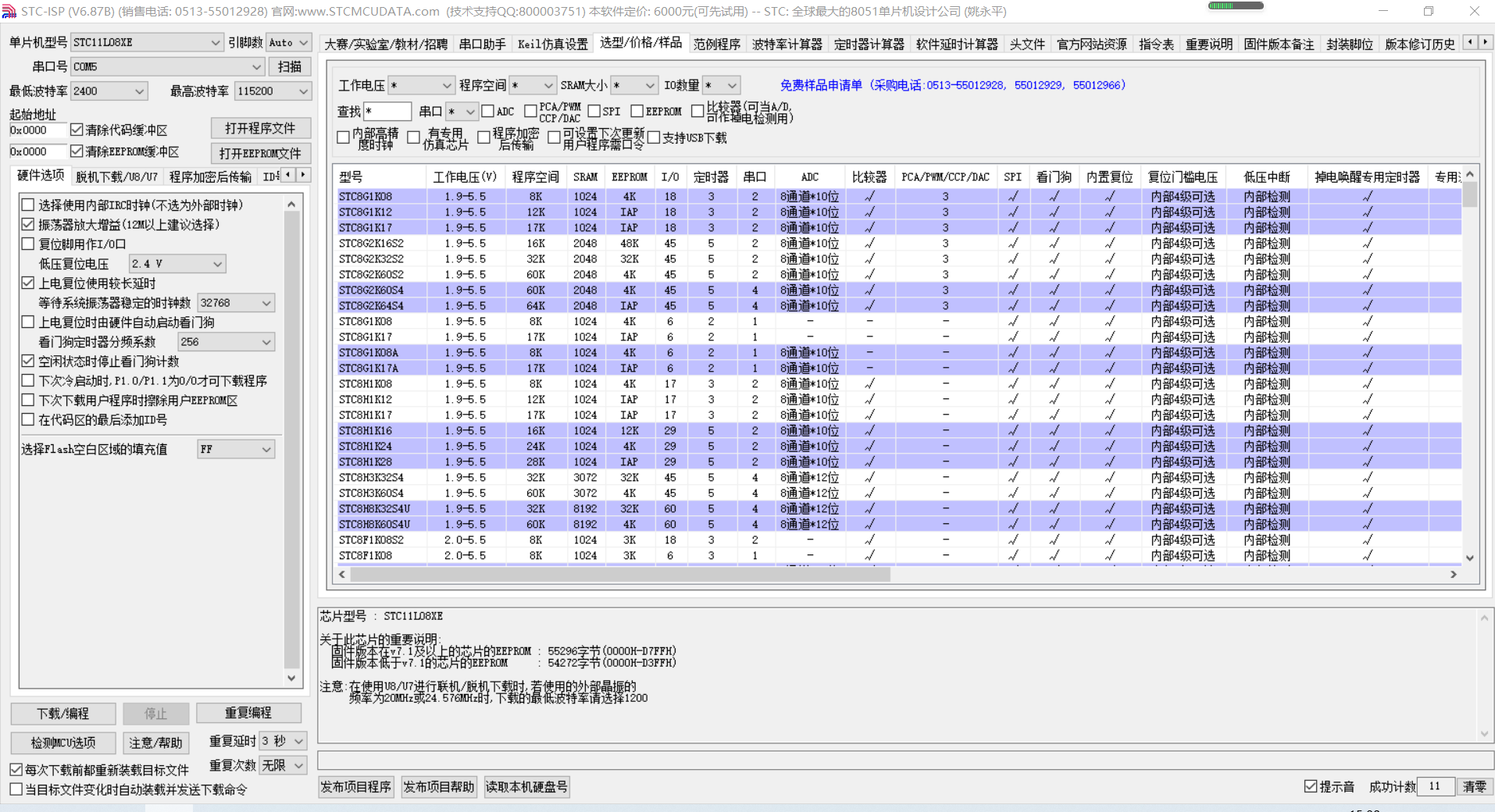Click the STC-ISP app icon in title bar

(9, 11)
